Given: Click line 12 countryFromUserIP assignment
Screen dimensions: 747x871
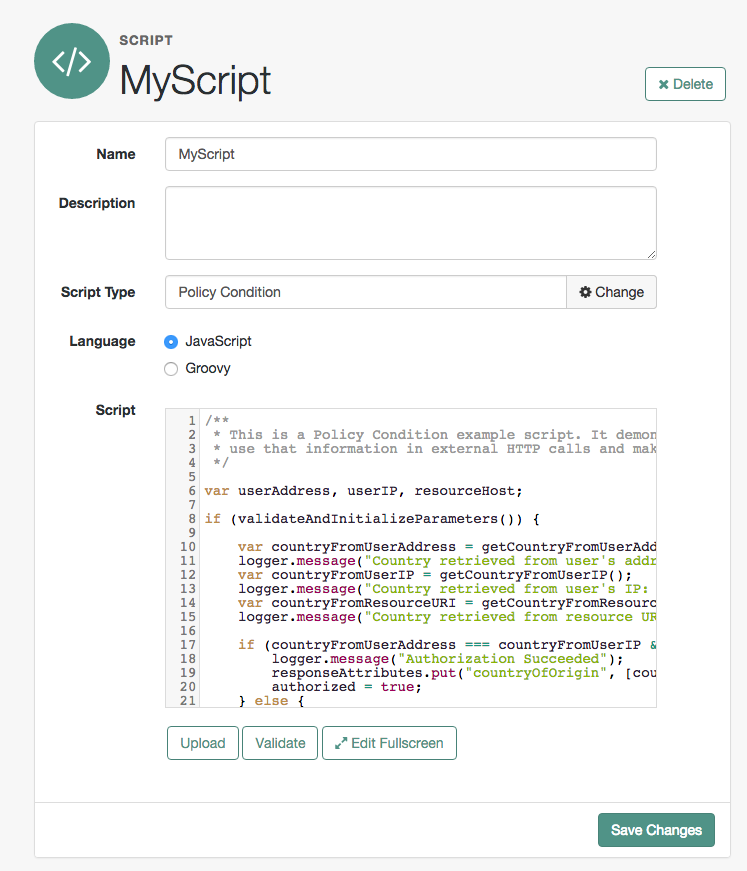Looking at the screenshot, I should point(435,575).
